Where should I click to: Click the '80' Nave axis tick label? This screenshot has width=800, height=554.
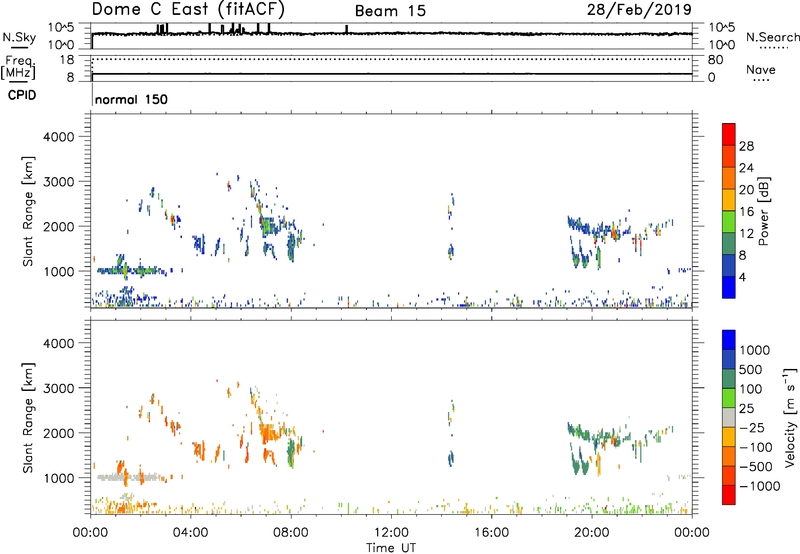[x=715, y=60]
